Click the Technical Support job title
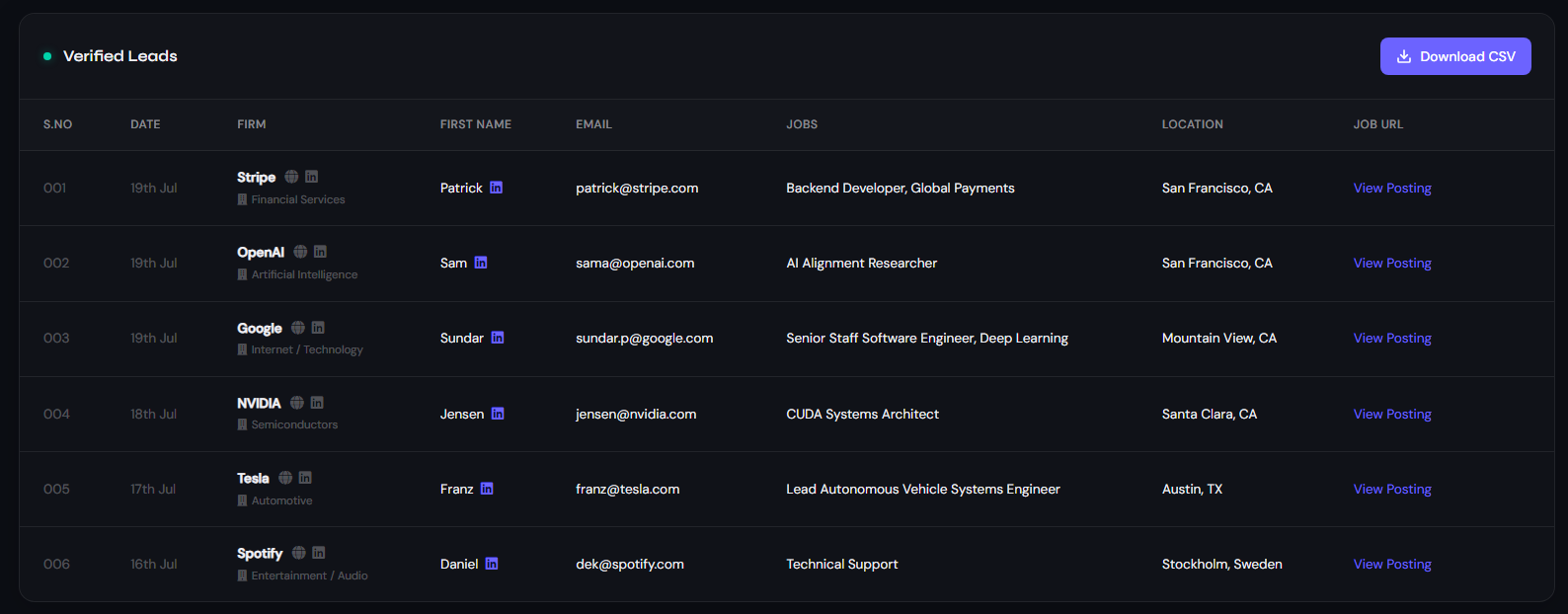This screenshot has height=614, width=1568. 842,564
